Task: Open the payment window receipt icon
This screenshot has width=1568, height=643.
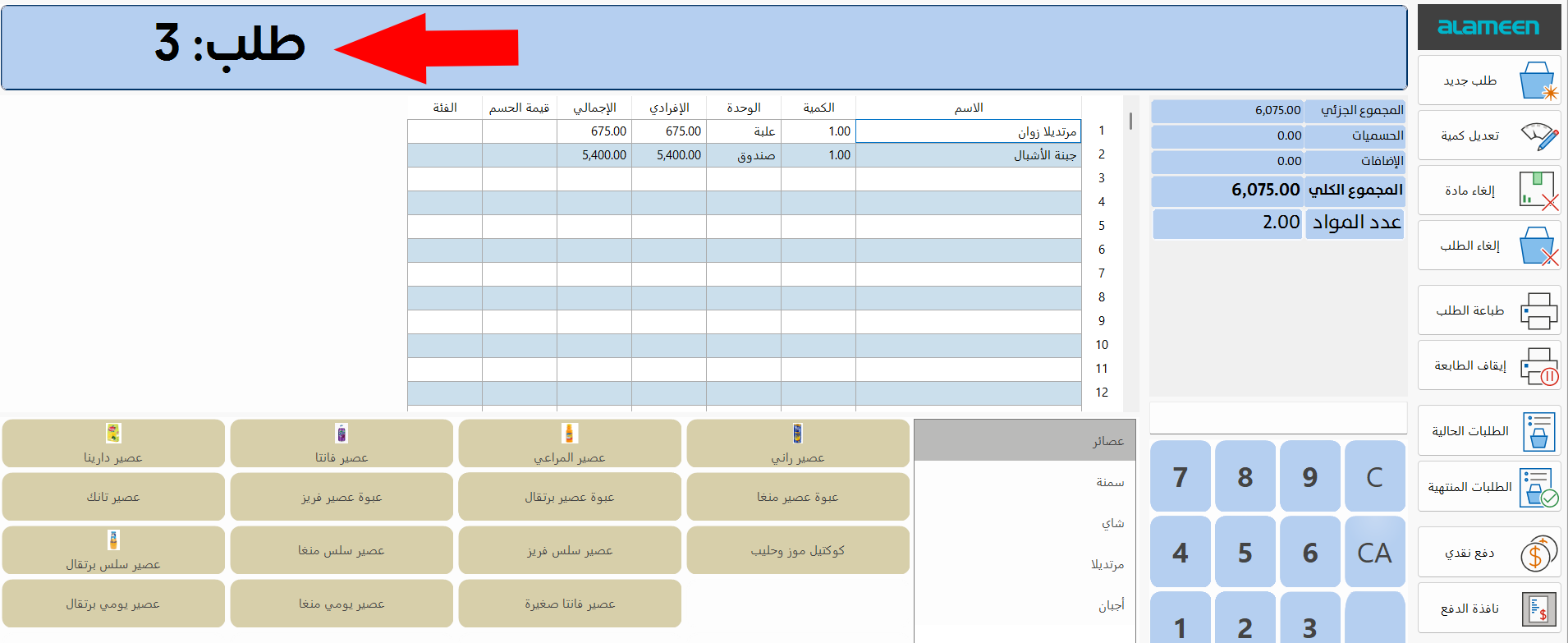Action: click(x=1538, y=609)
